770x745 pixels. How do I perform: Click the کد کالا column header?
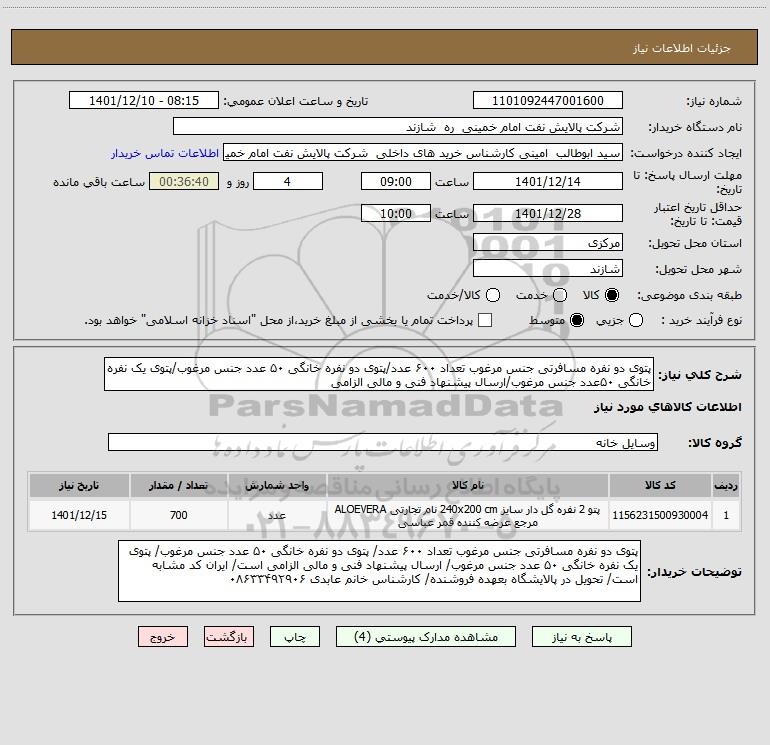point(660,485)
